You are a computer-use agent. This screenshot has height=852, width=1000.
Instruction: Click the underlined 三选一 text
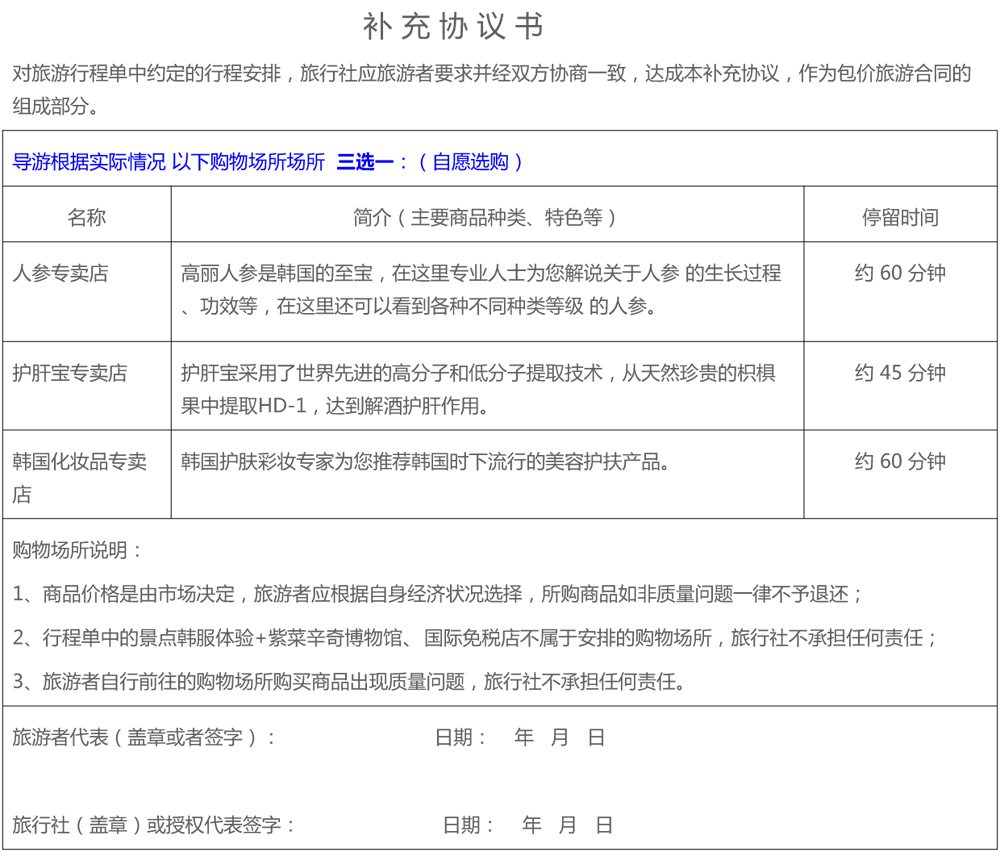[364, 162]
